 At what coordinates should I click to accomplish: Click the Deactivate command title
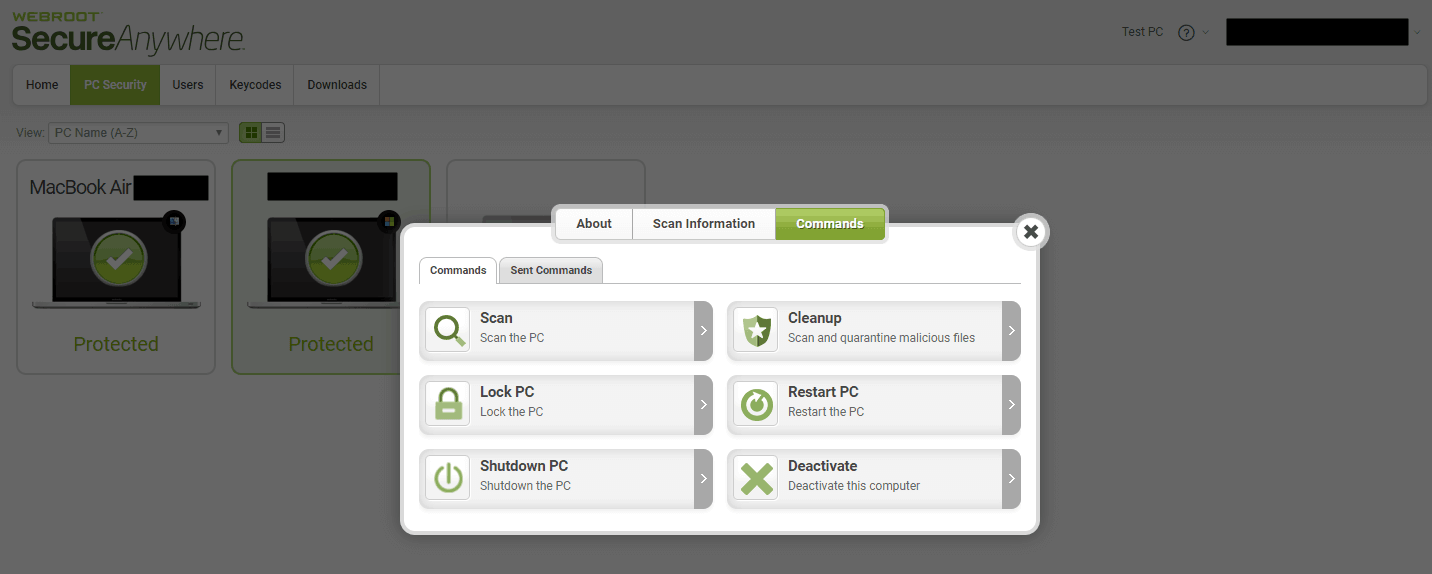(x=823, y=466)
